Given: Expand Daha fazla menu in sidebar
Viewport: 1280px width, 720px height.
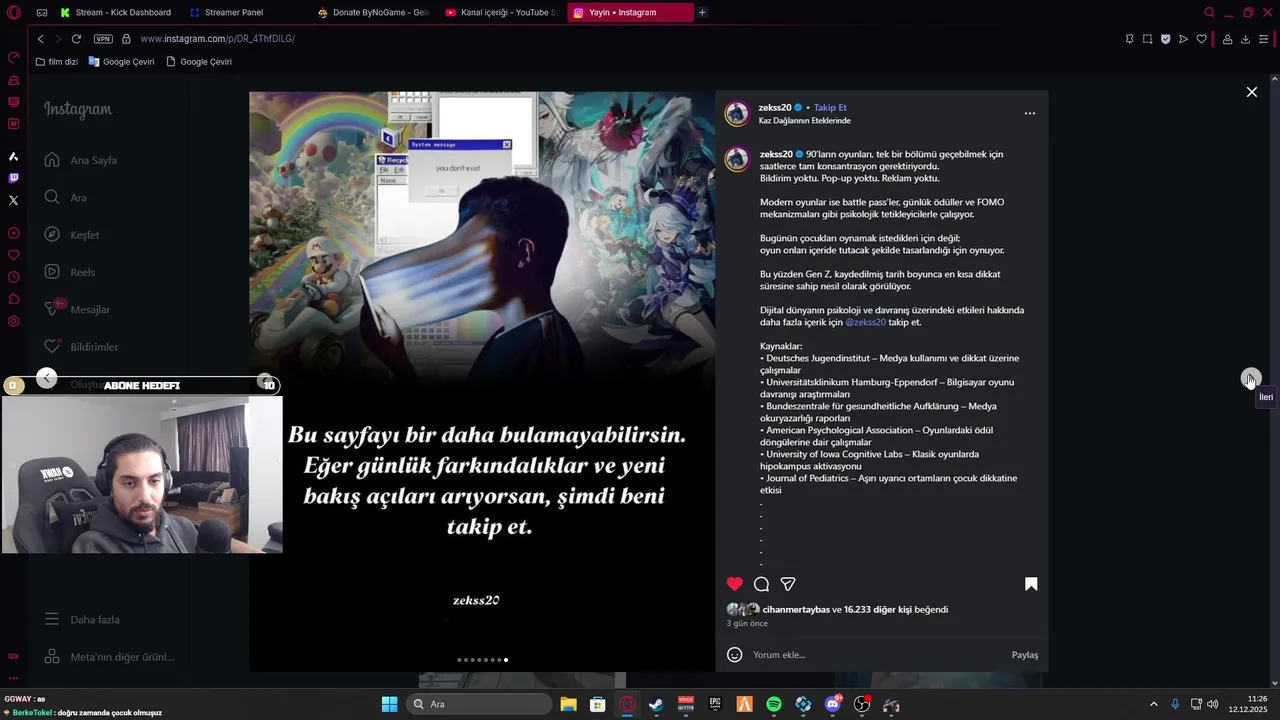Looking at the screenshot, I should (x=82, y=620).
